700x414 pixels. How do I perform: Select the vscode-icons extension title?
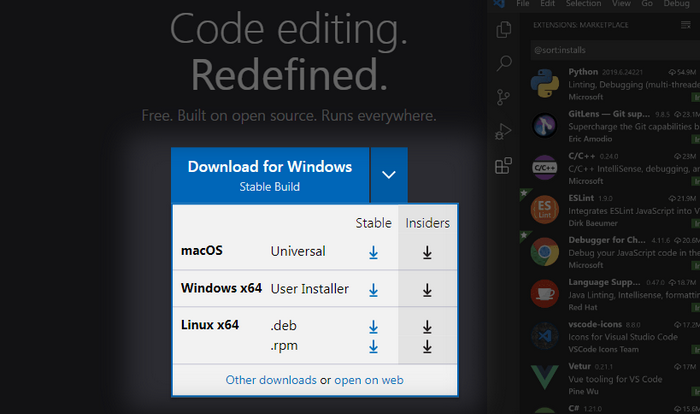coord(595,324)
